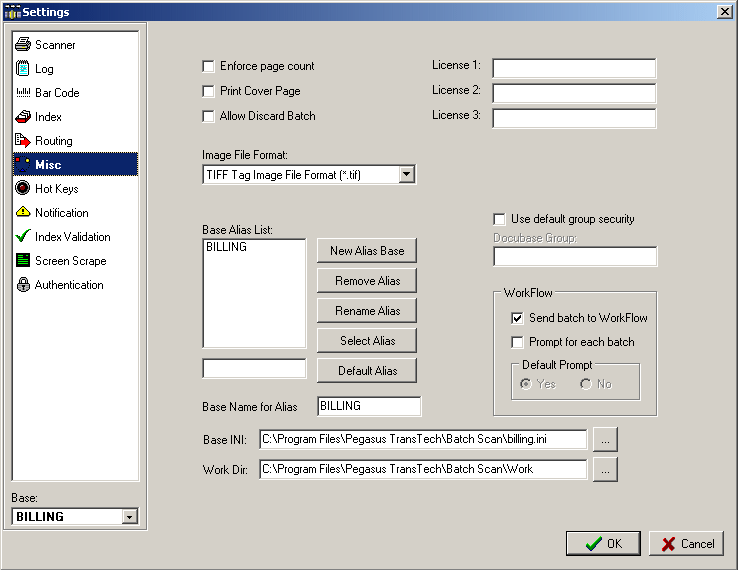Uncheck Send batch to WorkFlow
Screen dimensions: 738x570
coord(517,318)
